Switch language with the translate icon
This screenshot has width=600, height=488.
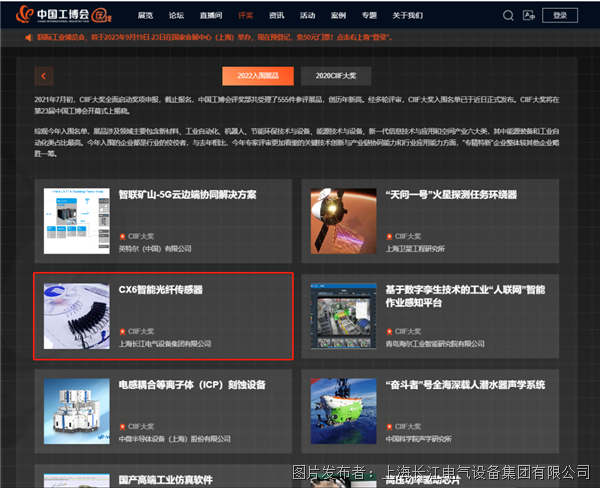point(528,16)
